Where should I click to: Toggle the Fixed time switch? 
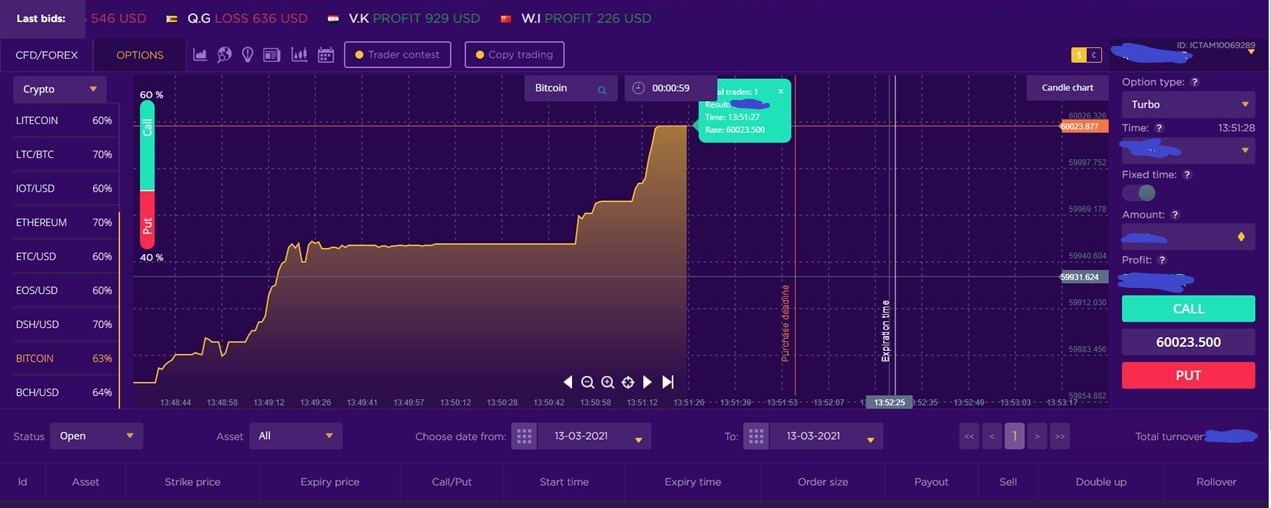point(1138,193)
